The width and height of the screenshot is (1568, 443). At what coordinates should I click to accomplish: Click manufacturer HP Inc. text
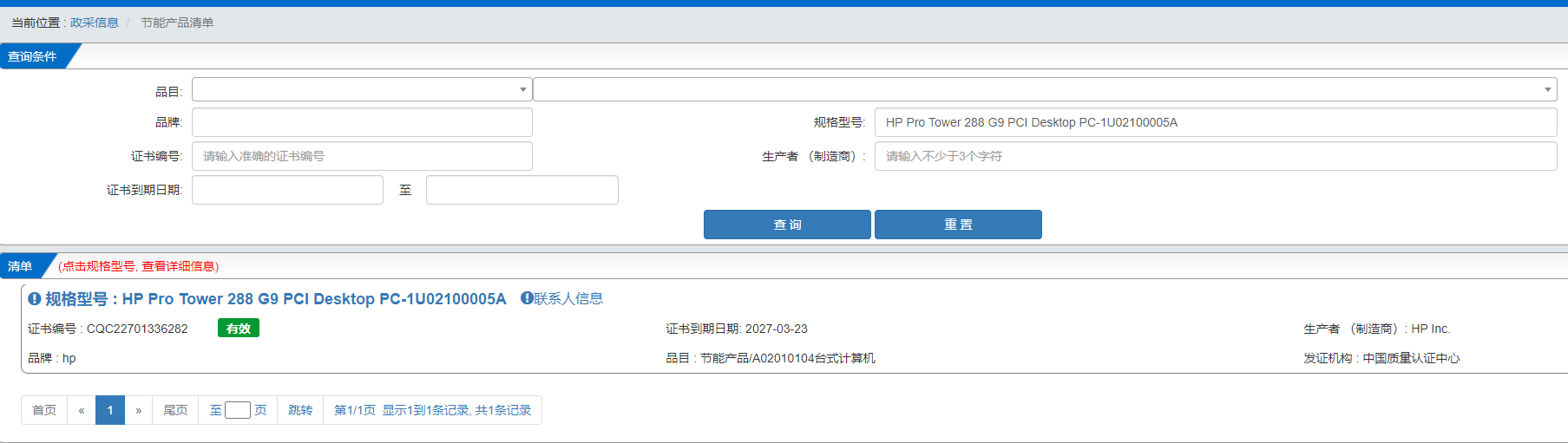[x=1430, y=329]
